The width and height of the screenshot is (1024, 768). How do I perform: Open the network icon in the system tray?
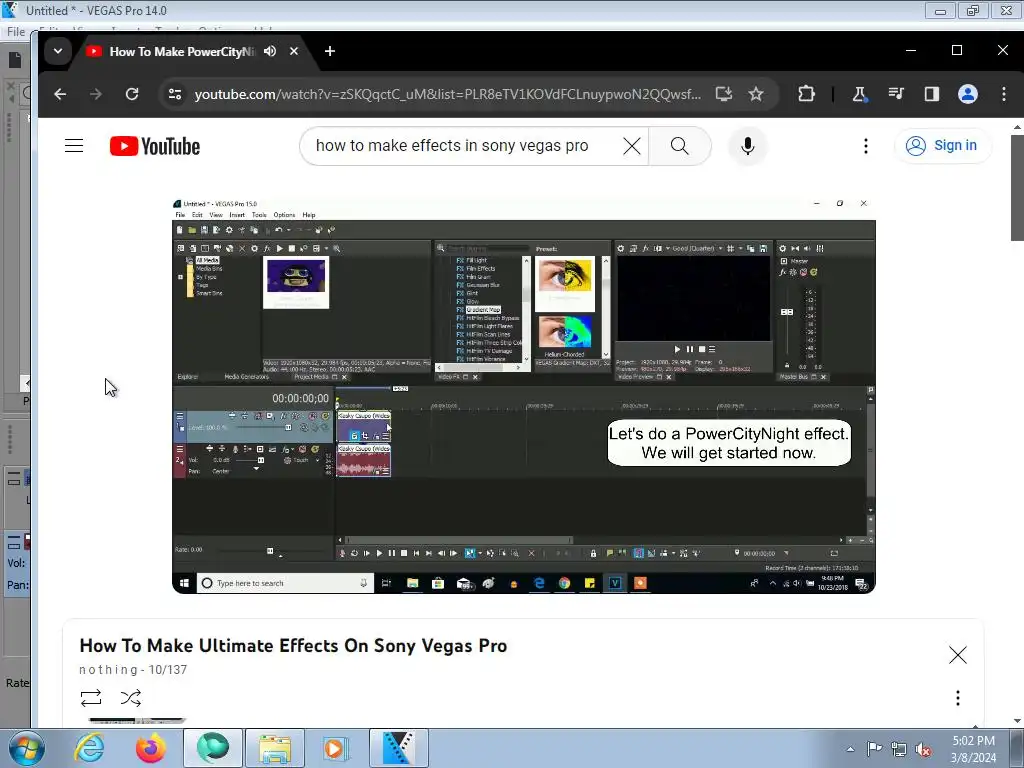tap(899, 748)
